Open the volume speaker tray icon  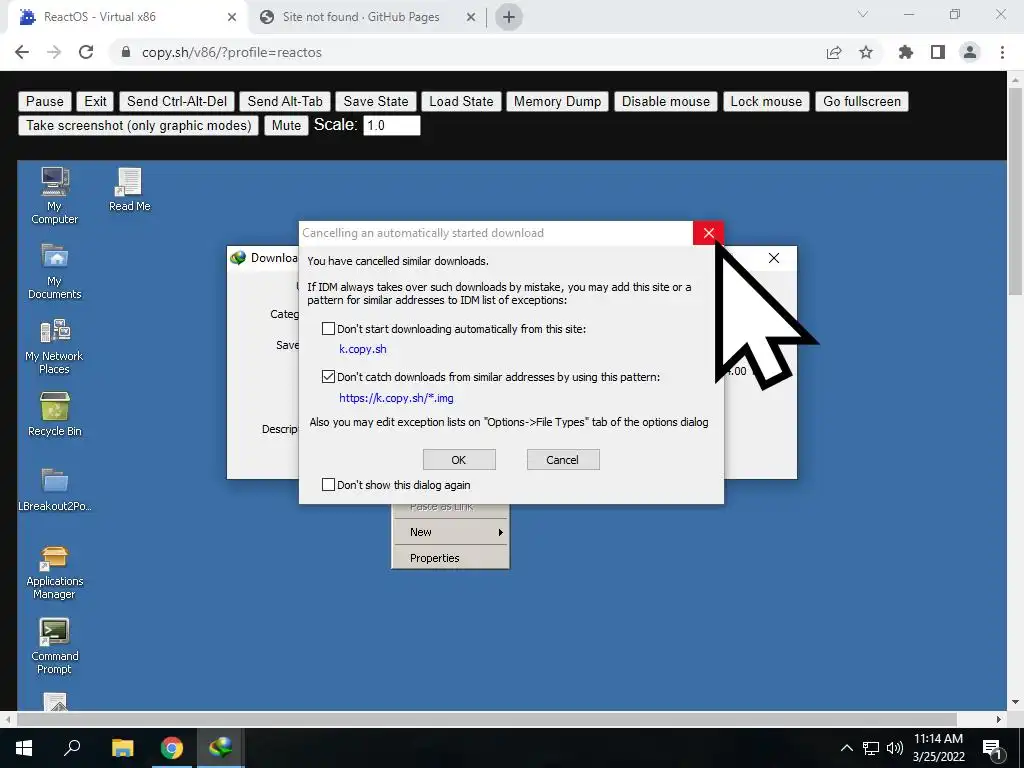coord(895,748)
